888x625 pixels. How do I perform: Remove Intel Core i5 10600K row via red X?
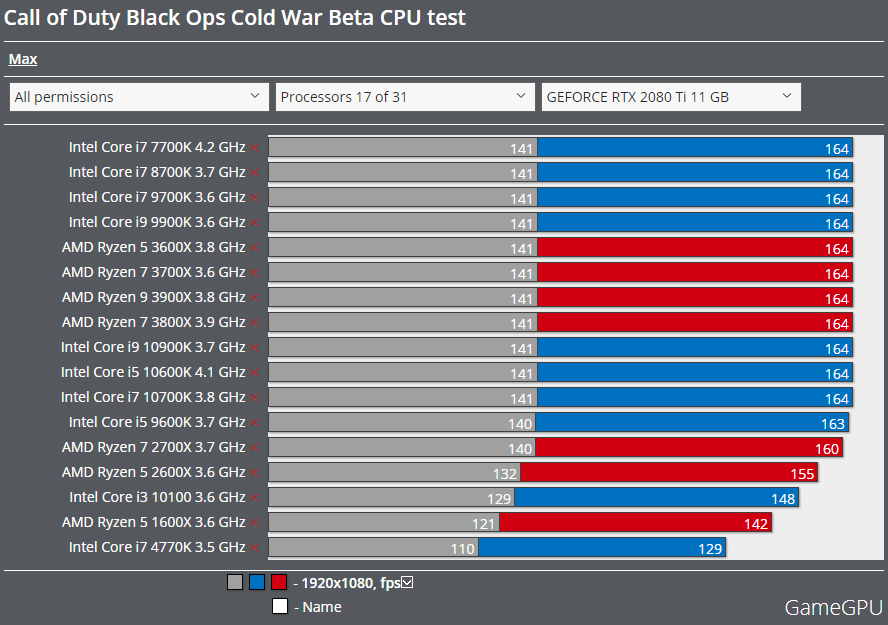(254, 373)
